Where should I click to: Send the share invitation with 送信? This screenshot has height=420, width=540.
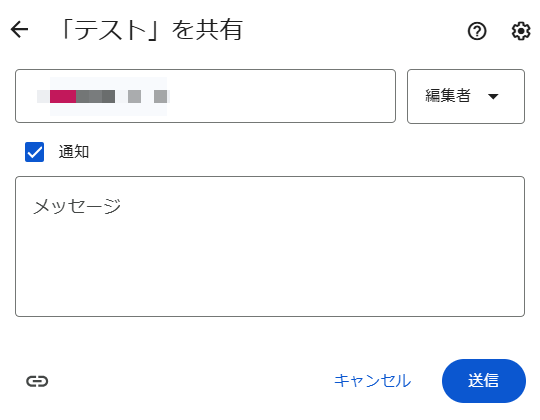click(484, 381)
